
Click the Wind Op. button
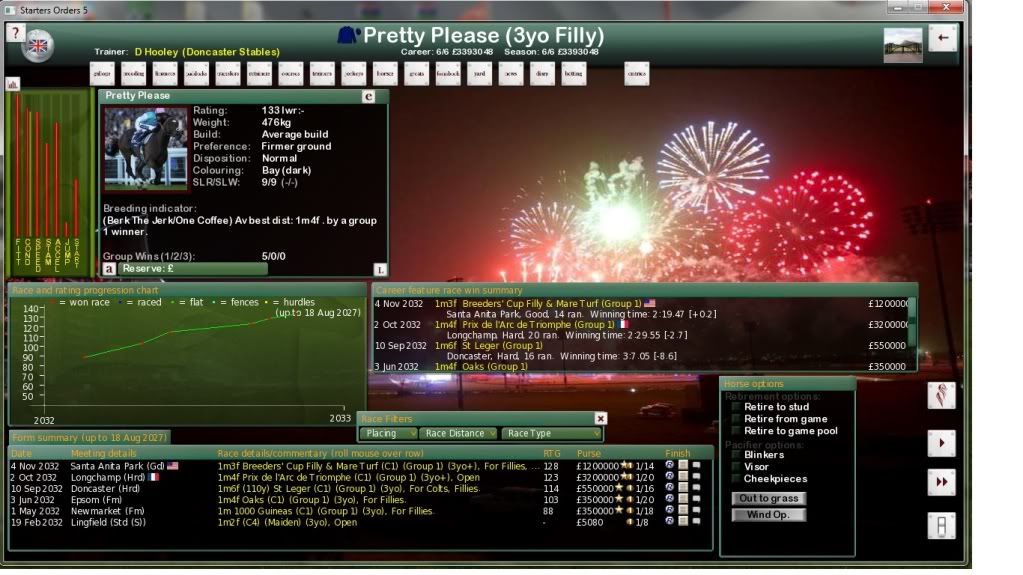[769, 514]
